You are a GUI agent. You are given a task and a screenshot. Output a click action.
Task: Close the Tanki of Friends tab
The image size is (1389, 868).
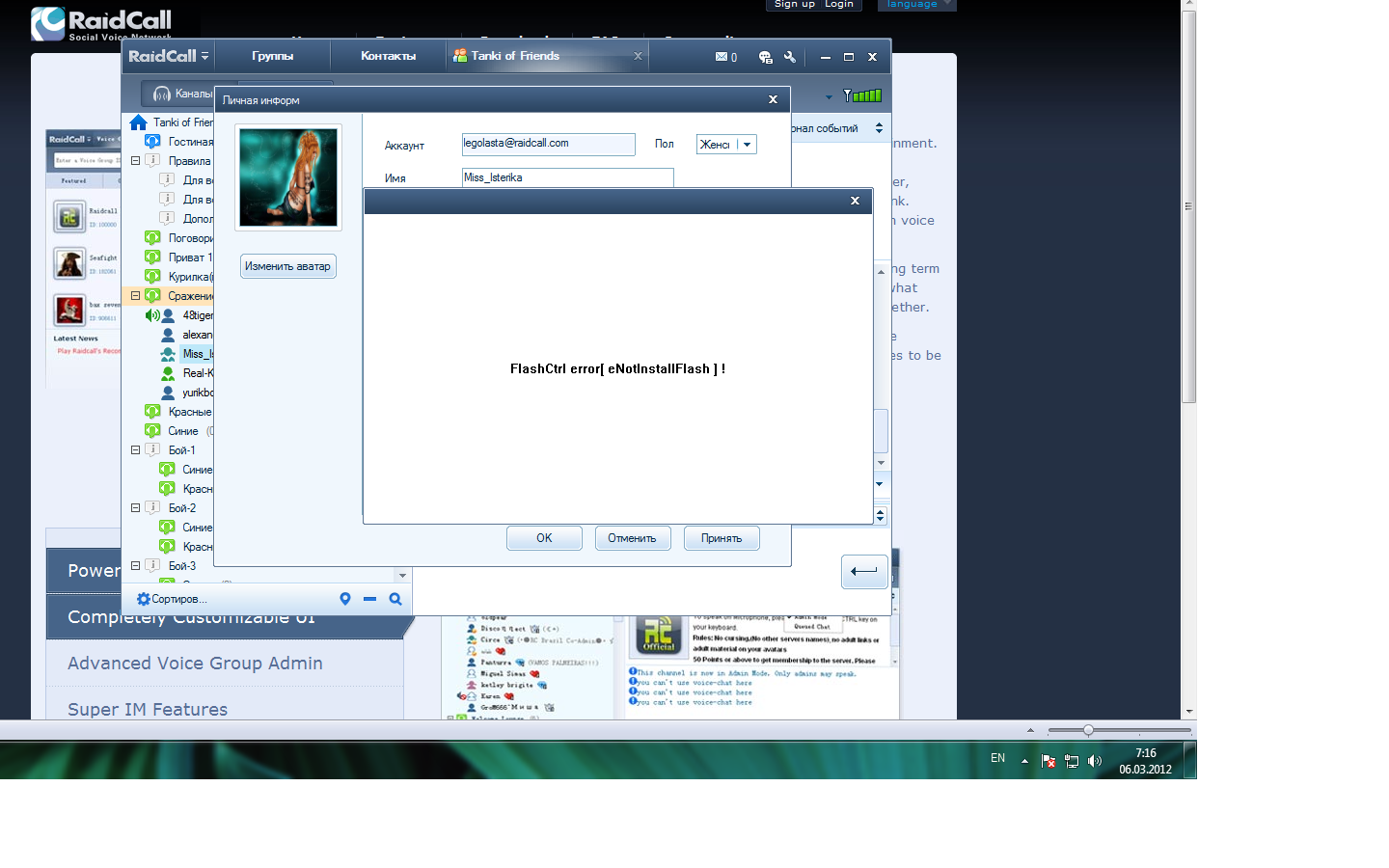click(638, 56)
